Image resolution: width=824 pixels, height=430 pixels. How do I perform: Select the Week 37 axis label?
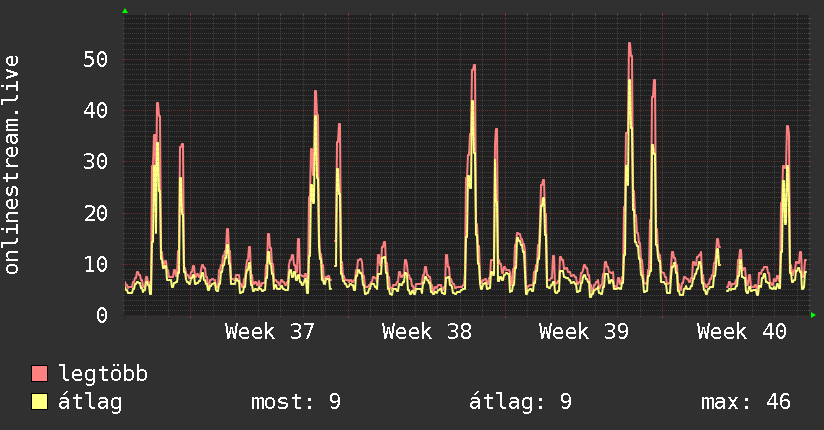pyautogui.click(x=269, y=332)
